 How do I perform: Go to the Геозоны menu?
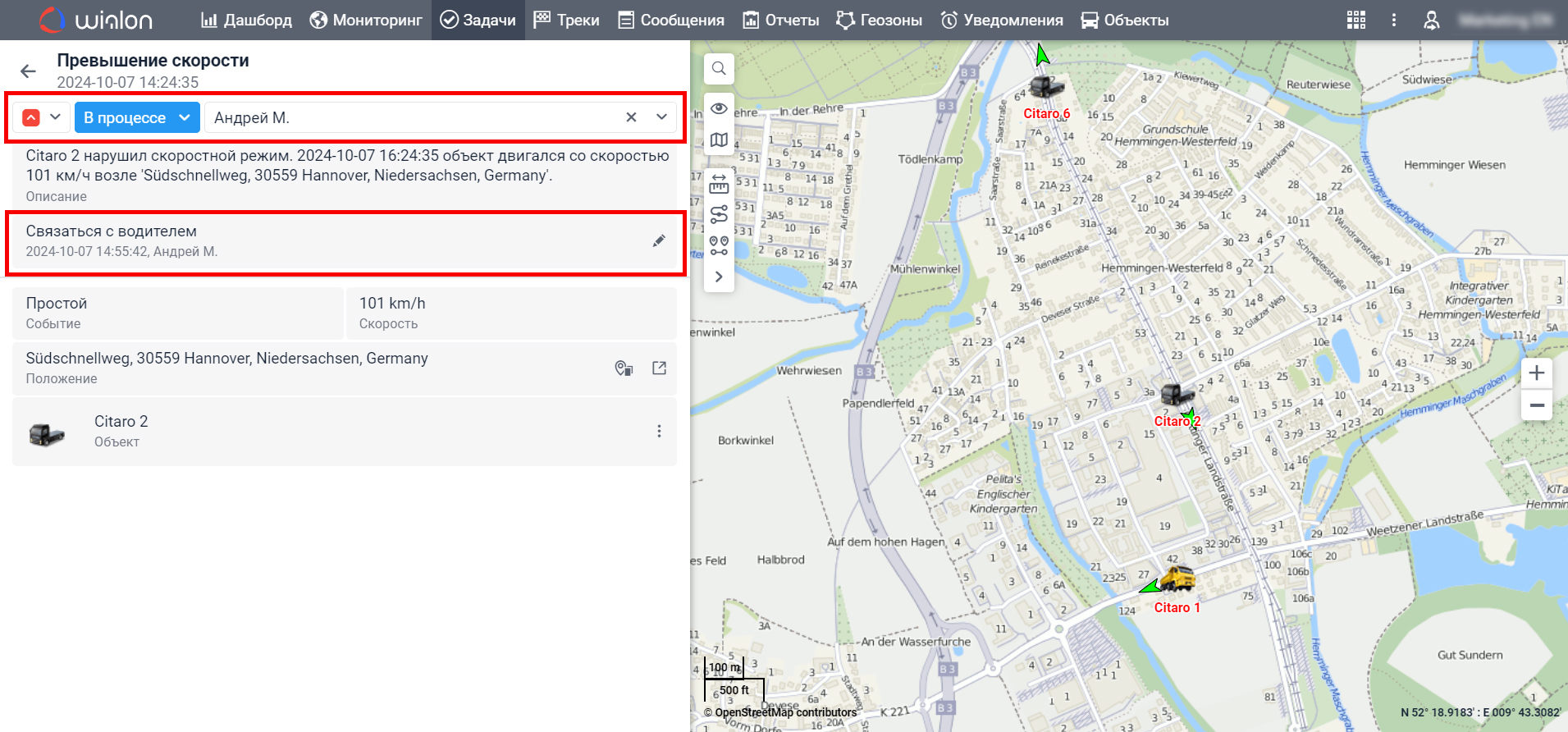coord(879,20)
